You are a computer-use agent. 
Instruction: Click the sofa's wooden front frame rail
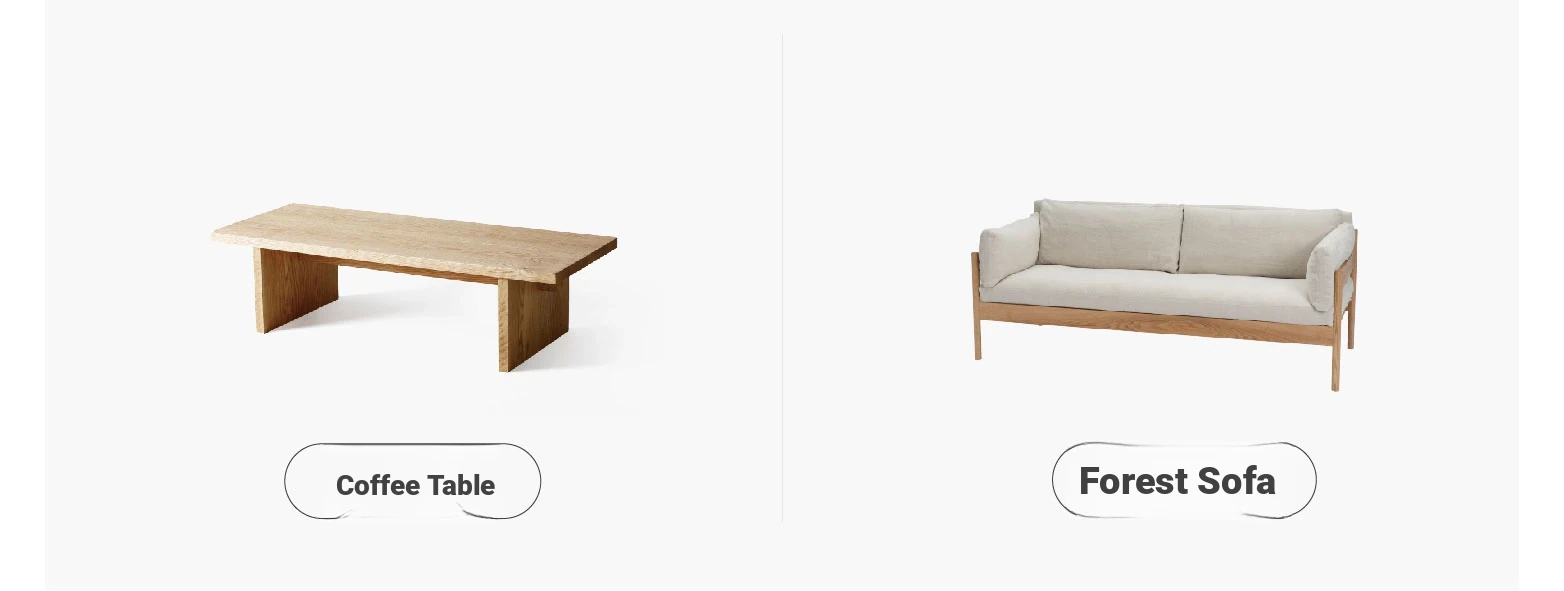[x=1156, y=323]
